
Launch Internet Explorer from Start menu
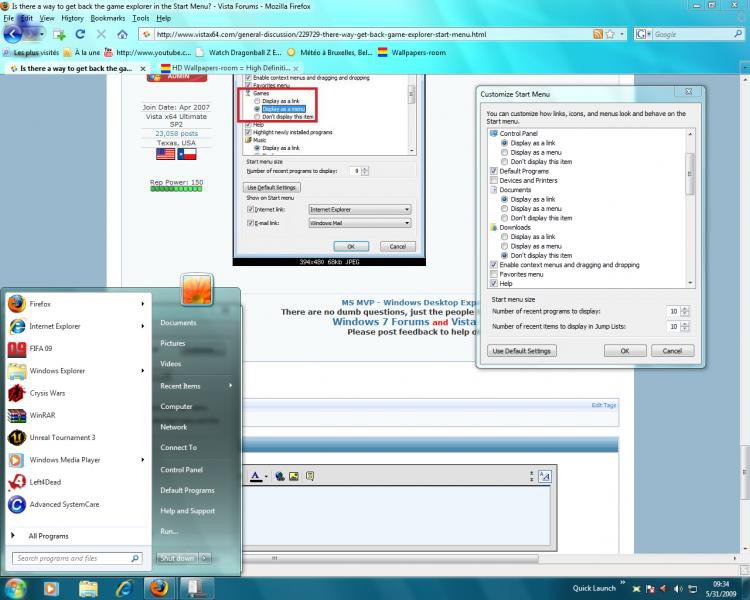[77, 326]
